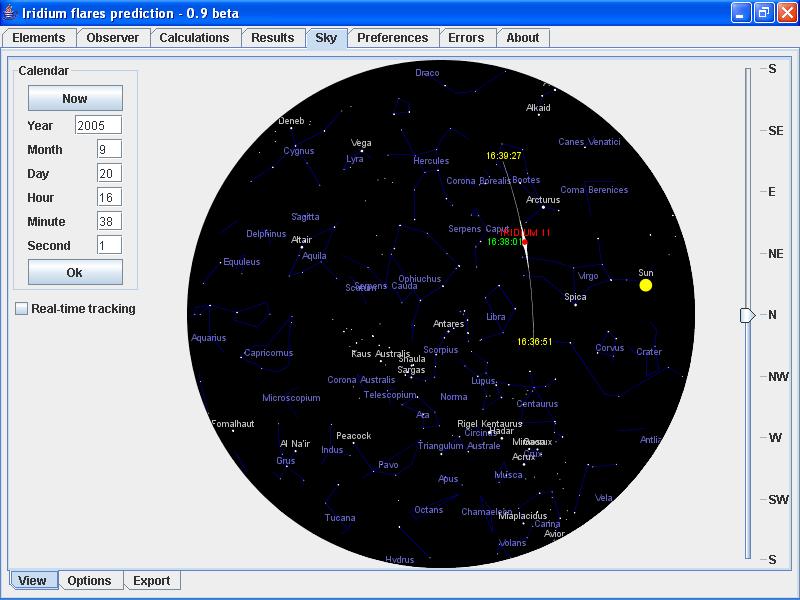This screenshot has height=600, width=800.
Task: Click the Minute input field
Action: 109,221
